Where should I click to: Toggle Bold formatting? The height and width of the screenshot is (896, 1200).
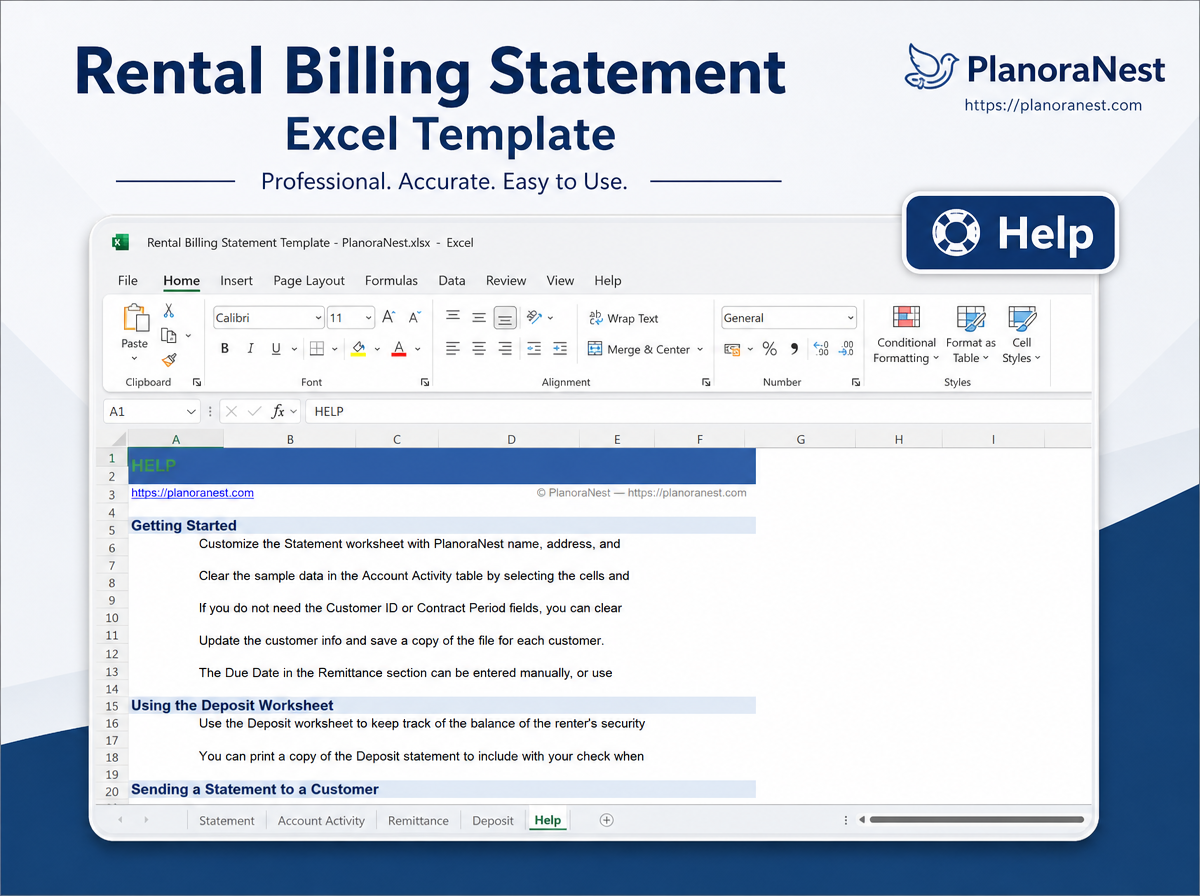point(225,349)
